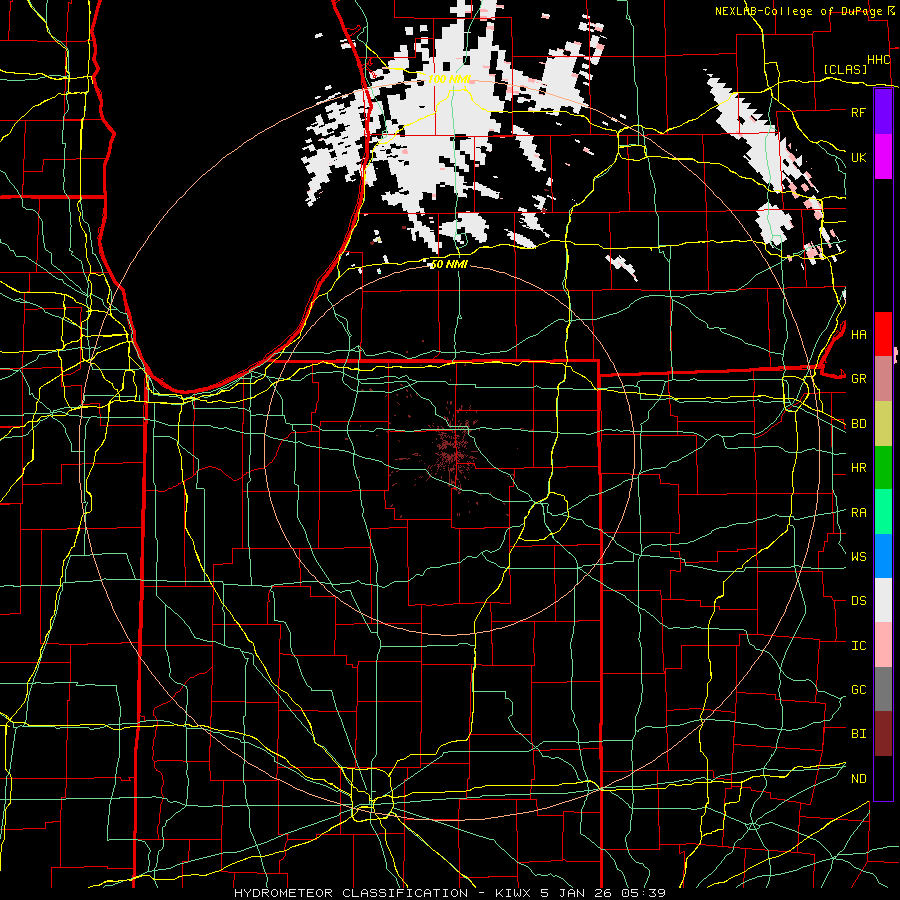Click the 'HR' legend label
900x900 pixels.
coord(858,468)
